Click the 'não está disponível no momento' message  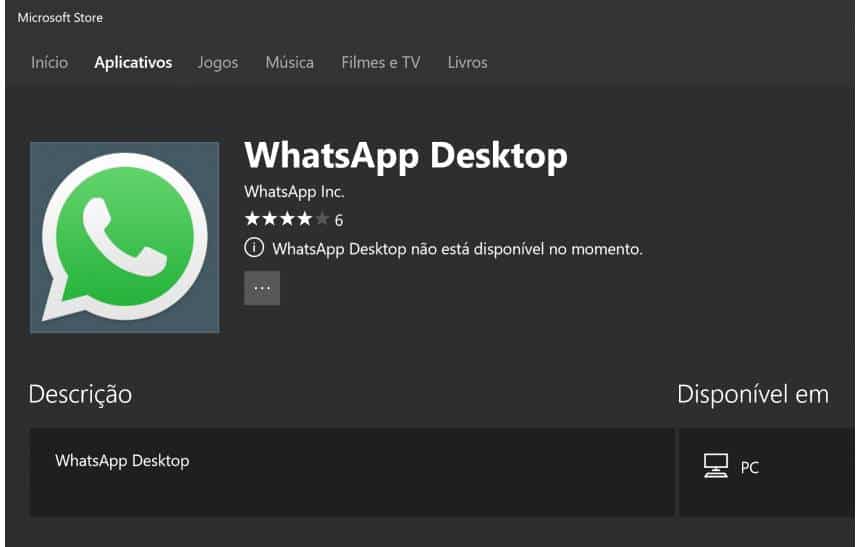[457, 249]
